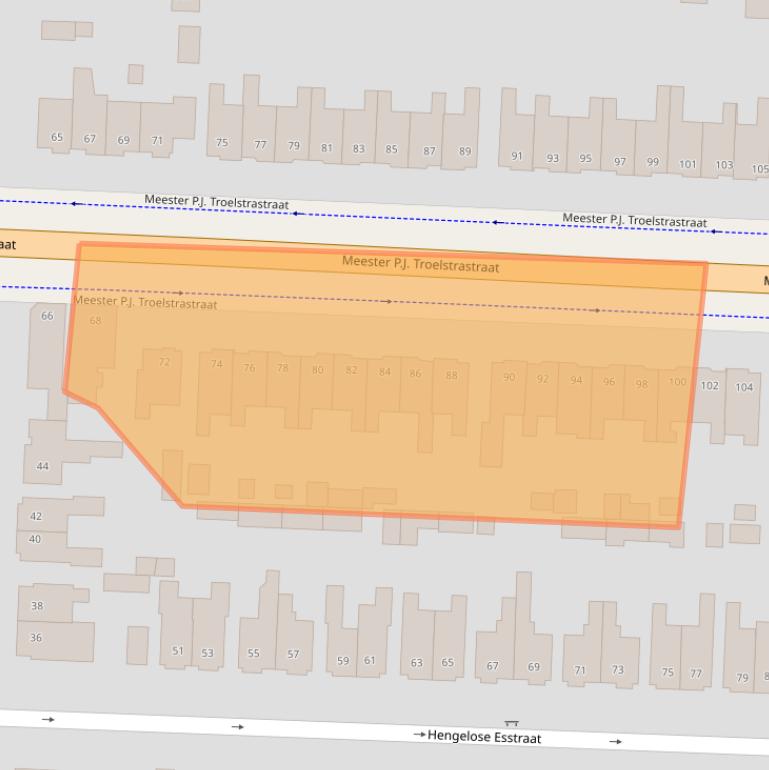Click the bench icon above Hengelose Esstraat
This screenshot has width=769, height=770.
(x=511, y=724)
